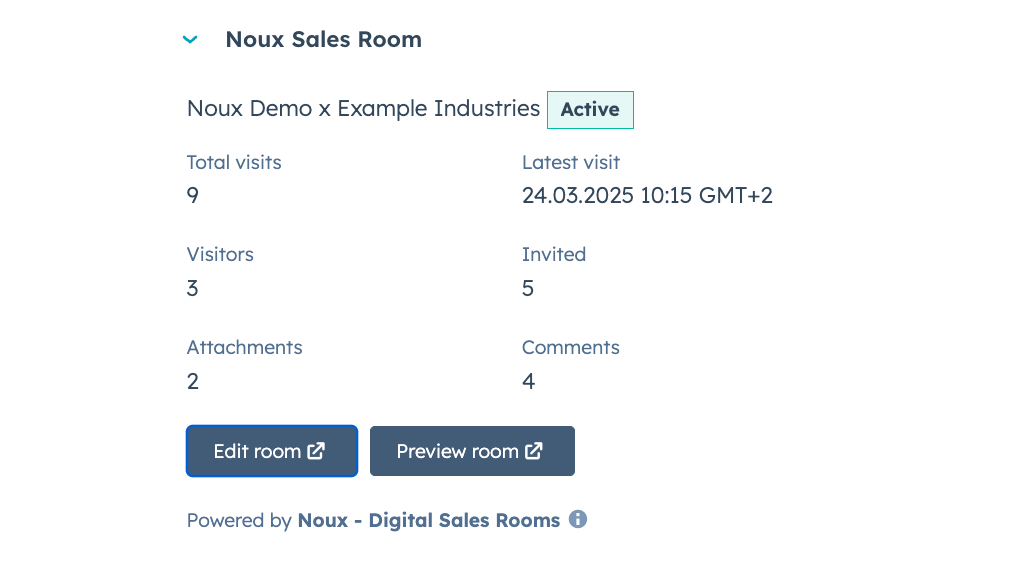Click the external link icon in Preview room
Screen dimensions: 1009x568
pyautogui.click(x=534, y=451)
